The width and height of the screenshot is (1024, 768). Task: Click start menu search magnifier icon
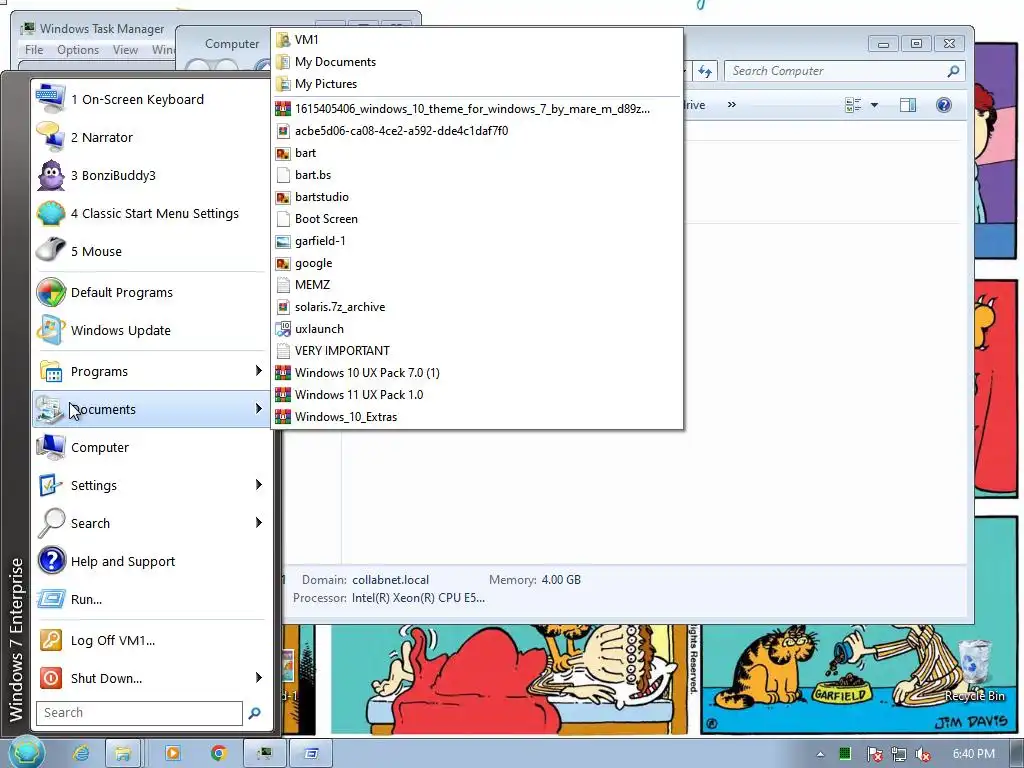[x=255, y=713]
